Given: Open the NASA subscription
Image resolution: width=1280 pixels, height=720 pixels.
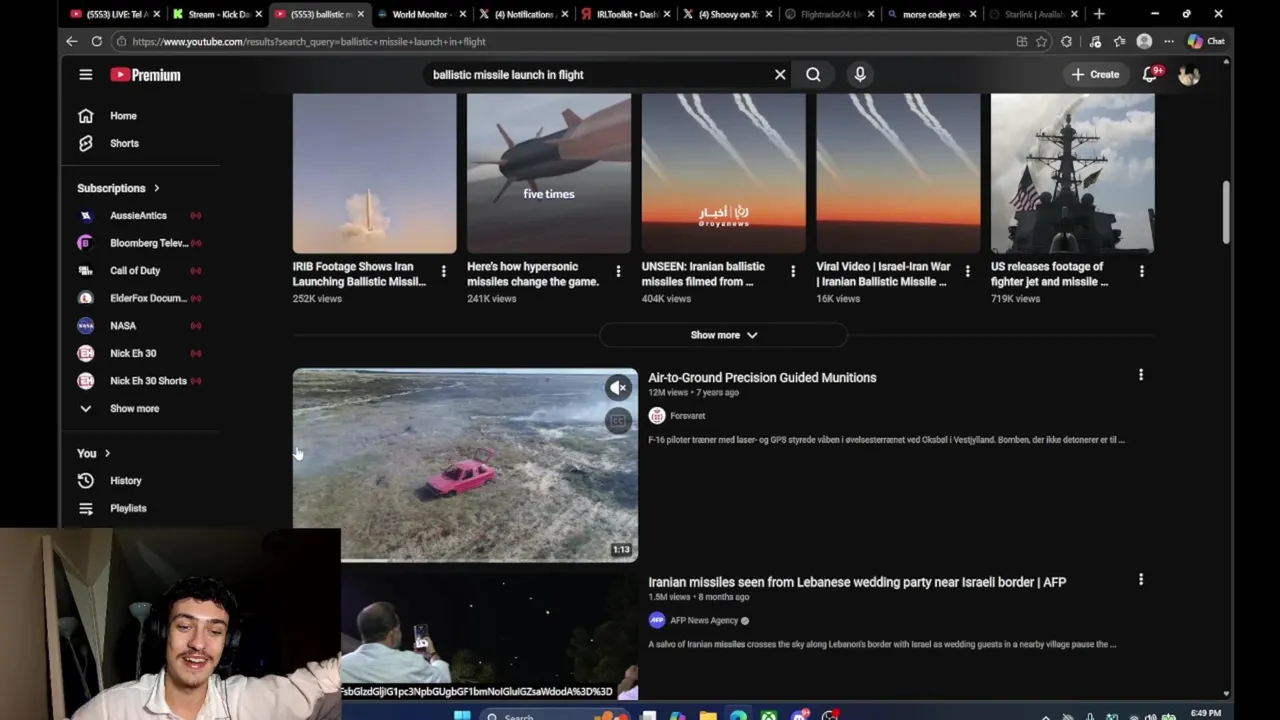Looking at the screenshot, I should click(x=140, y=326).
